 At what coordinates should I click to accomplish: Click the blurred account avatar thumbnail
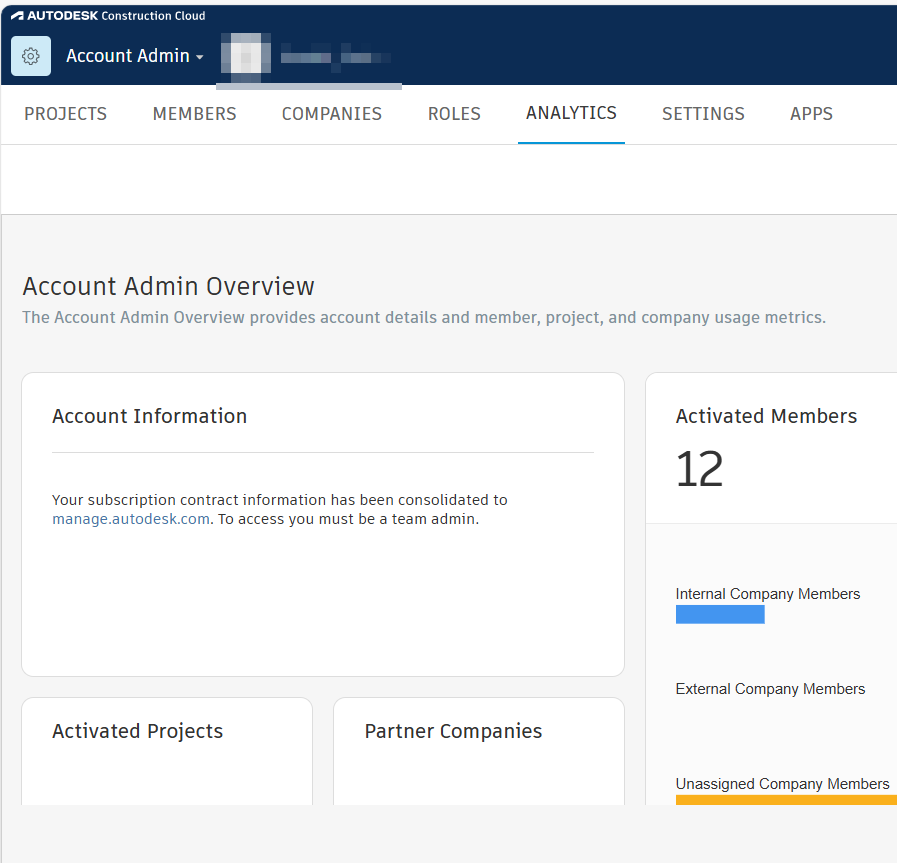246,56
